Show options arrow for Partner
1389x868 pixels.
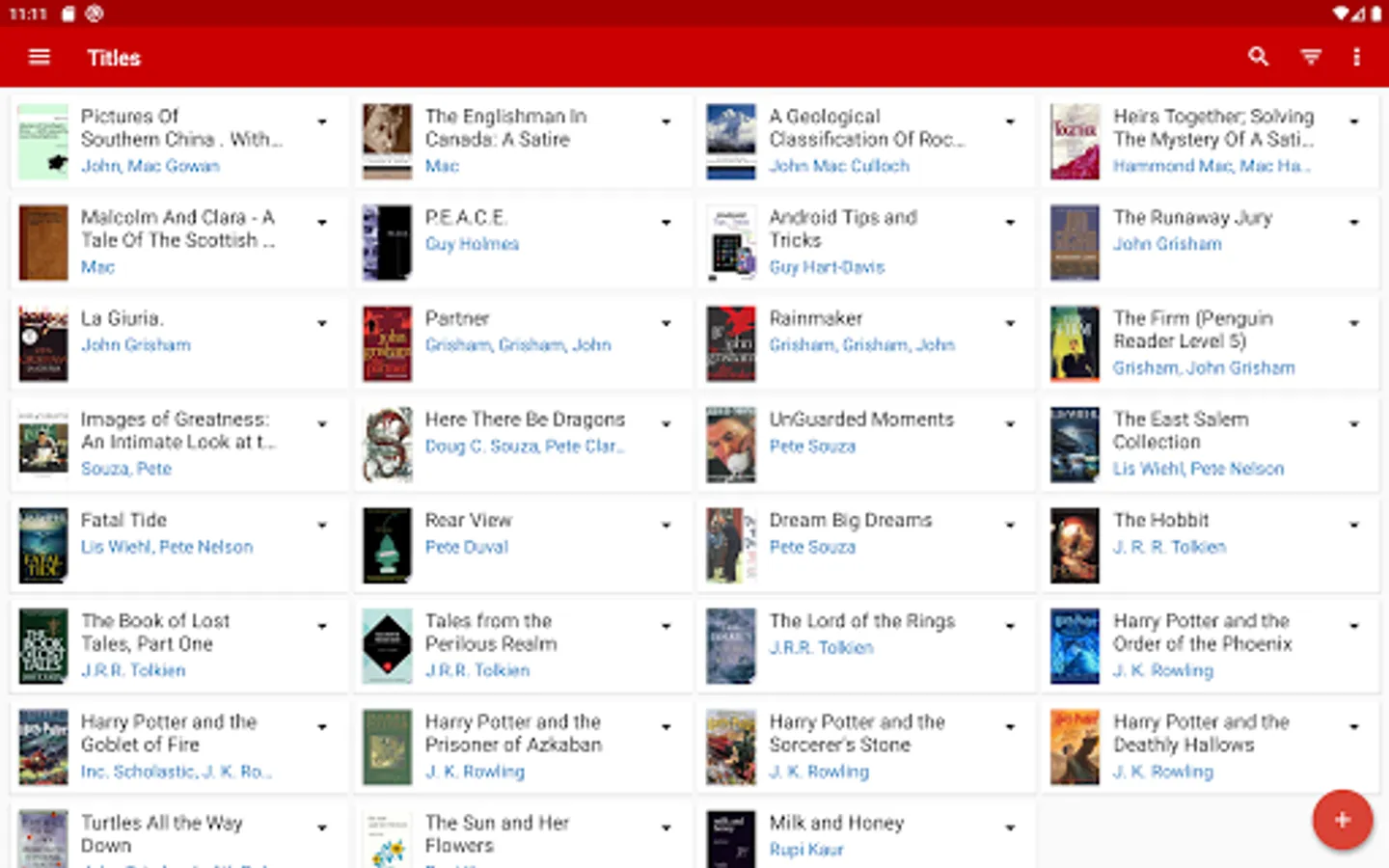click(x=667, y=323)
